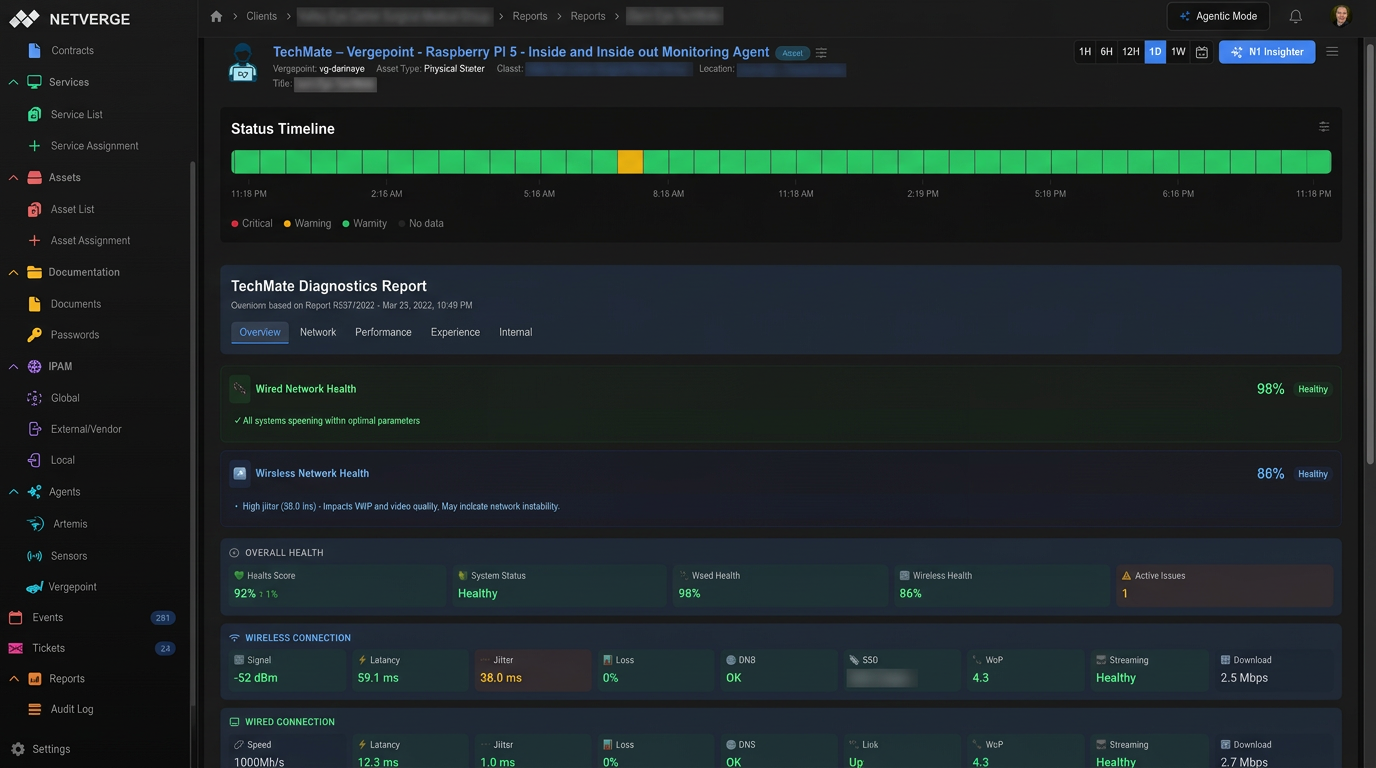The image size is (1376, 768).
Task: Open the calendar date picker icon
Action: tap(1202, 52)
